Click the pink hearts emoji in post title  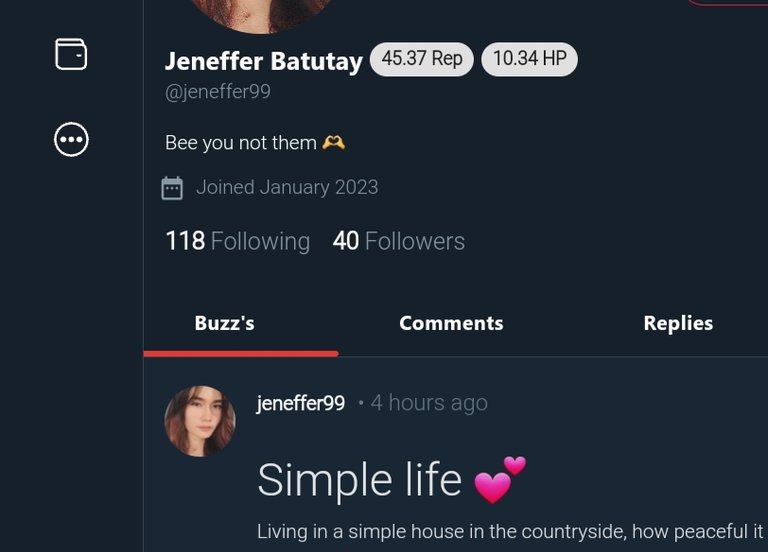pos(500,480)
